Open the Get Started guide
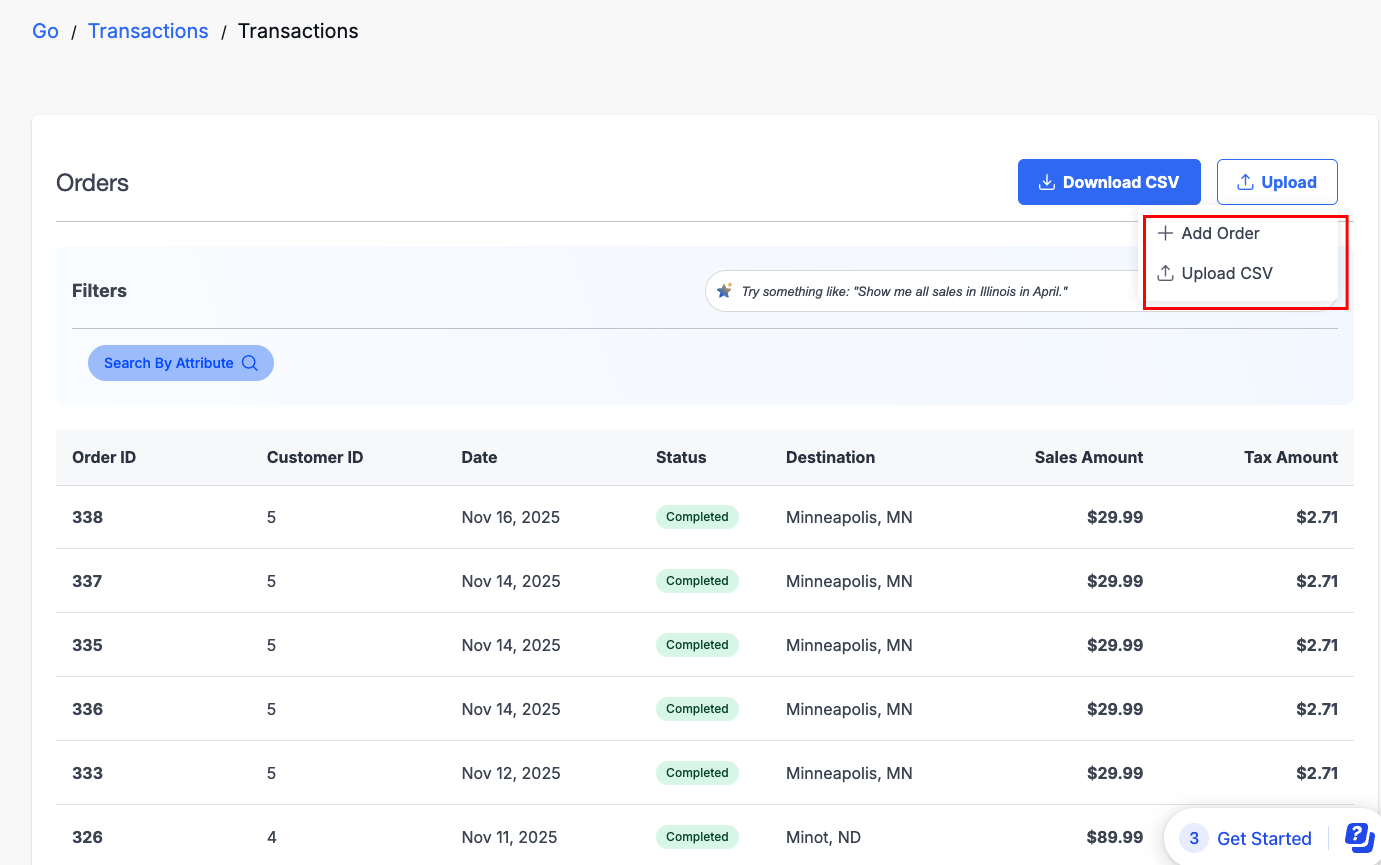Screen dimensions: 1381x865 click(x=1264, y=838)
